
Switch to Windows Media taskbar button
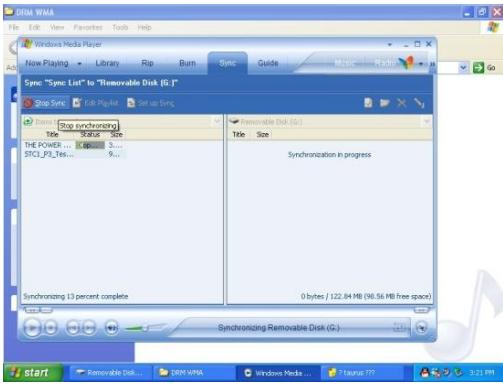(x=278, y=373)
